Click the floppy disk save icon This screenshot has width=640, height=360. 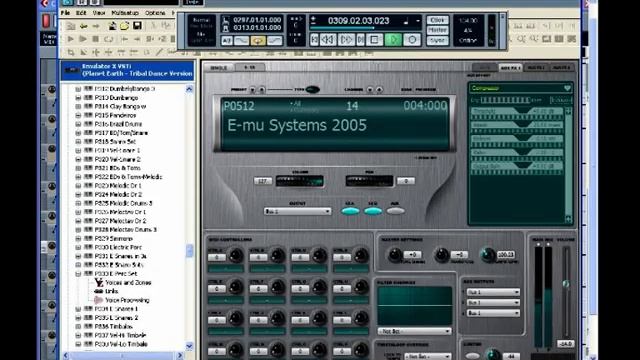[137, 26]
